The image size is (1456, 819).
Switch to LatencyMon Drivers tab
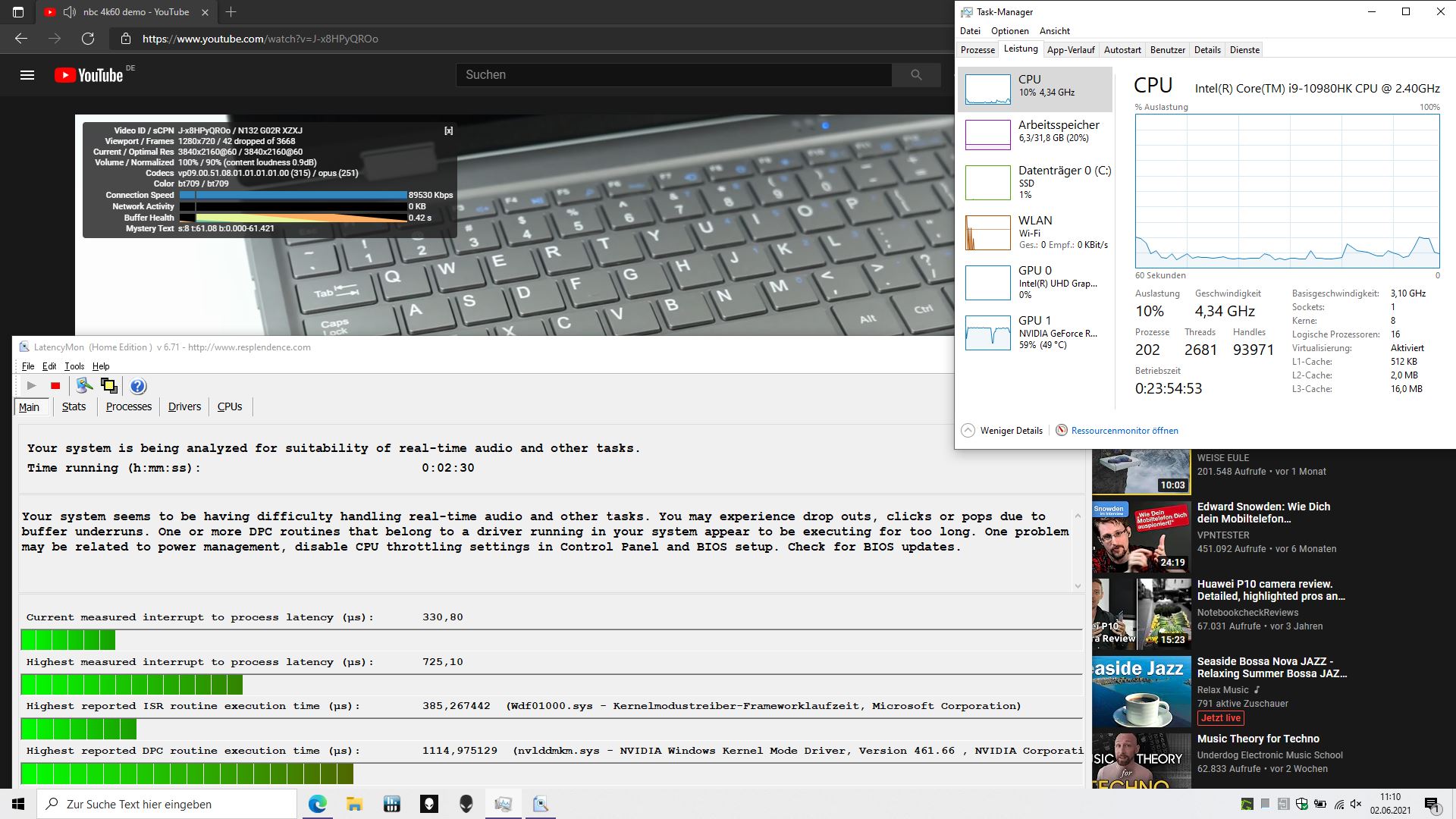[184, 406]
